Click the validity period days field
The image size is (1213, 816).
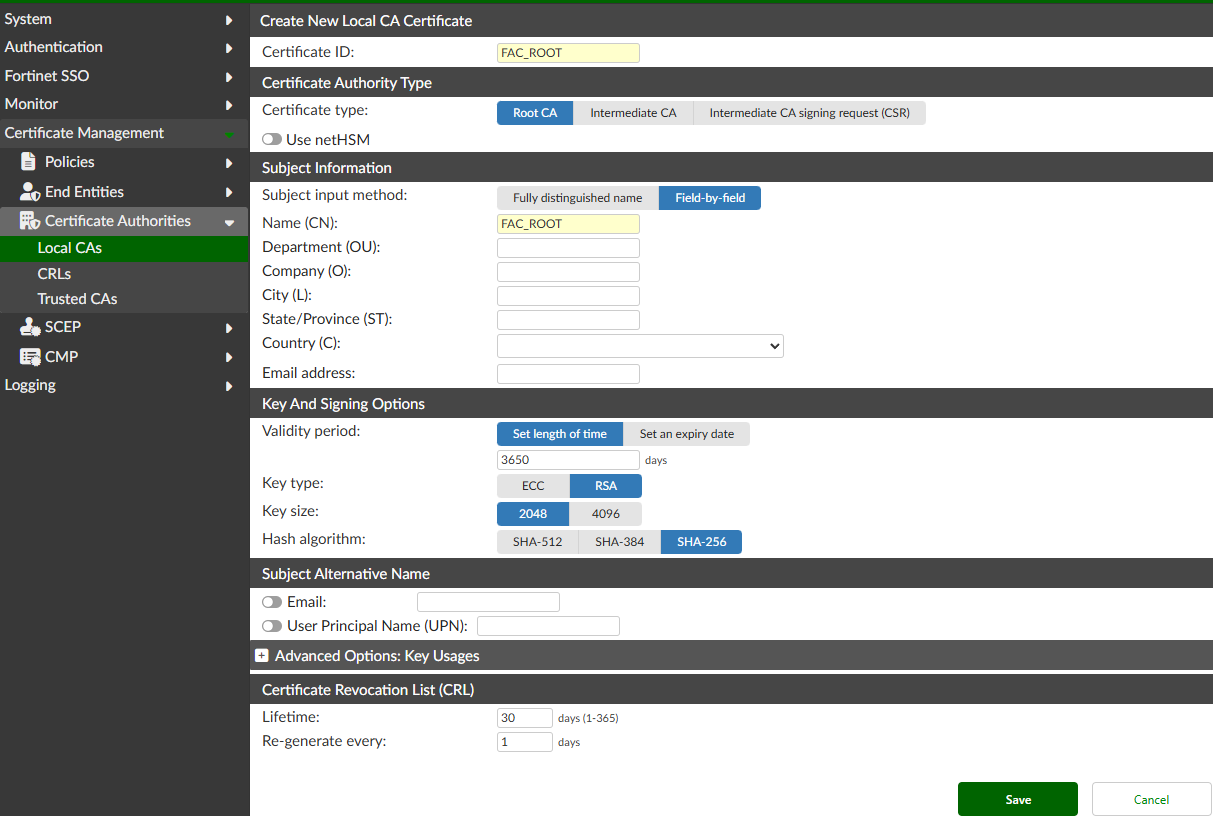(568, 460)
